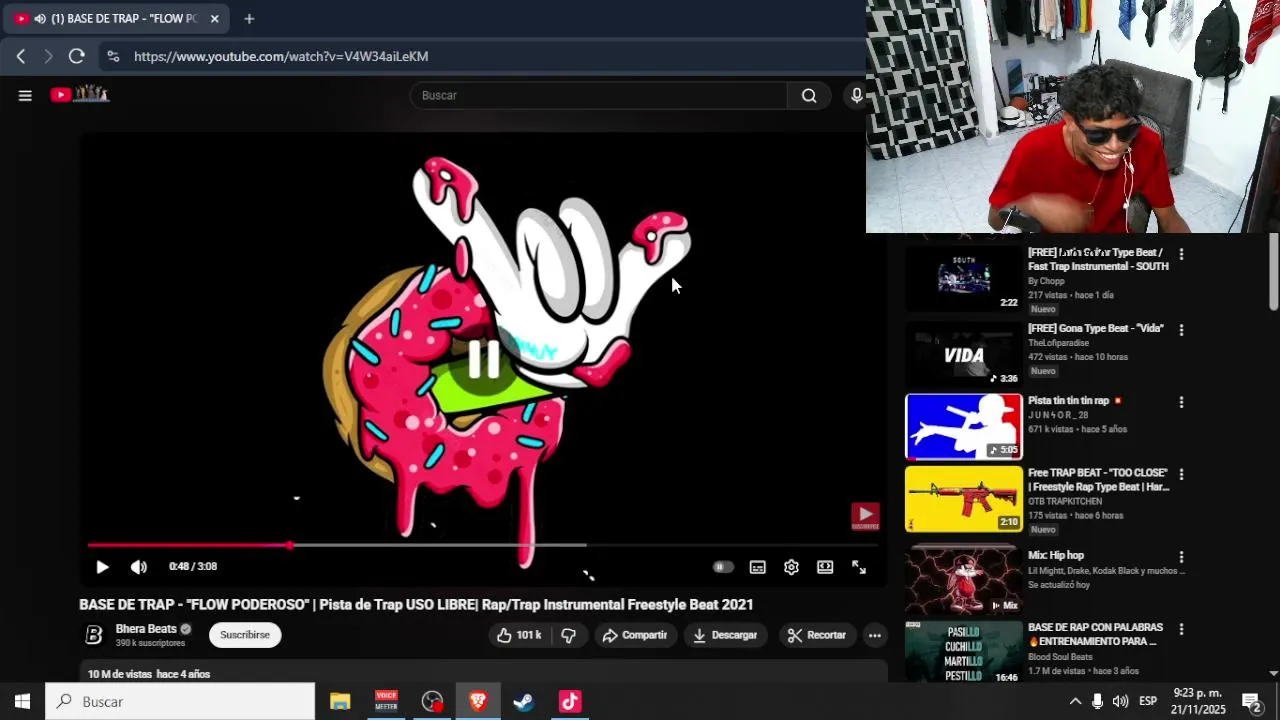
Task: Click the browser address bar URL
Action: click(281, 57)
